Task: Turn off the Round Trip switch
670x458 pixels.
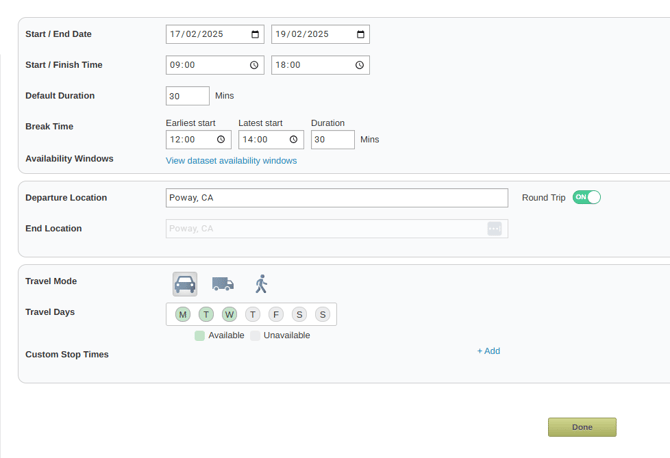Action: (x=587, y=197)
